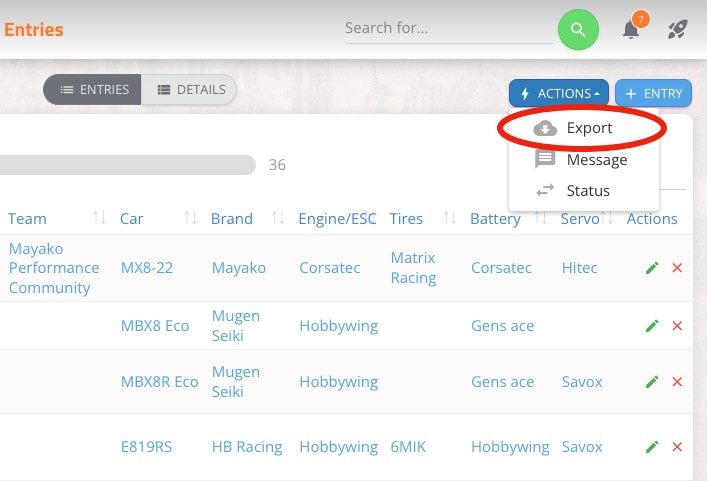This screenshot has width=707, height=481.
Task: Open the ACTIONS dropdown button
Action: 559,93
